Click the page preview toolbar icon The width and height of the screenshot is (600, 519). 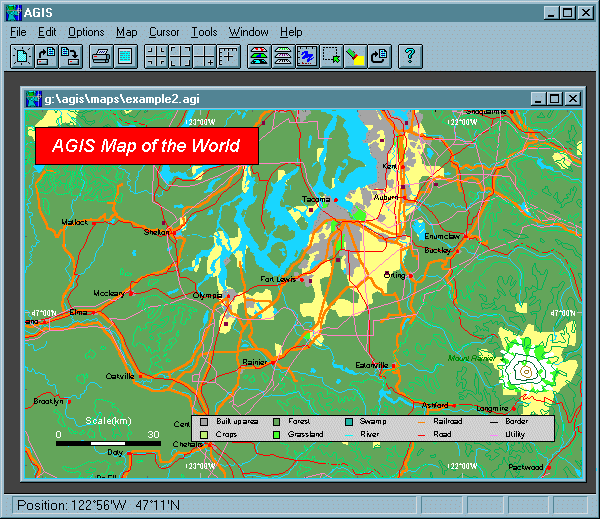(x=125, y=56)
